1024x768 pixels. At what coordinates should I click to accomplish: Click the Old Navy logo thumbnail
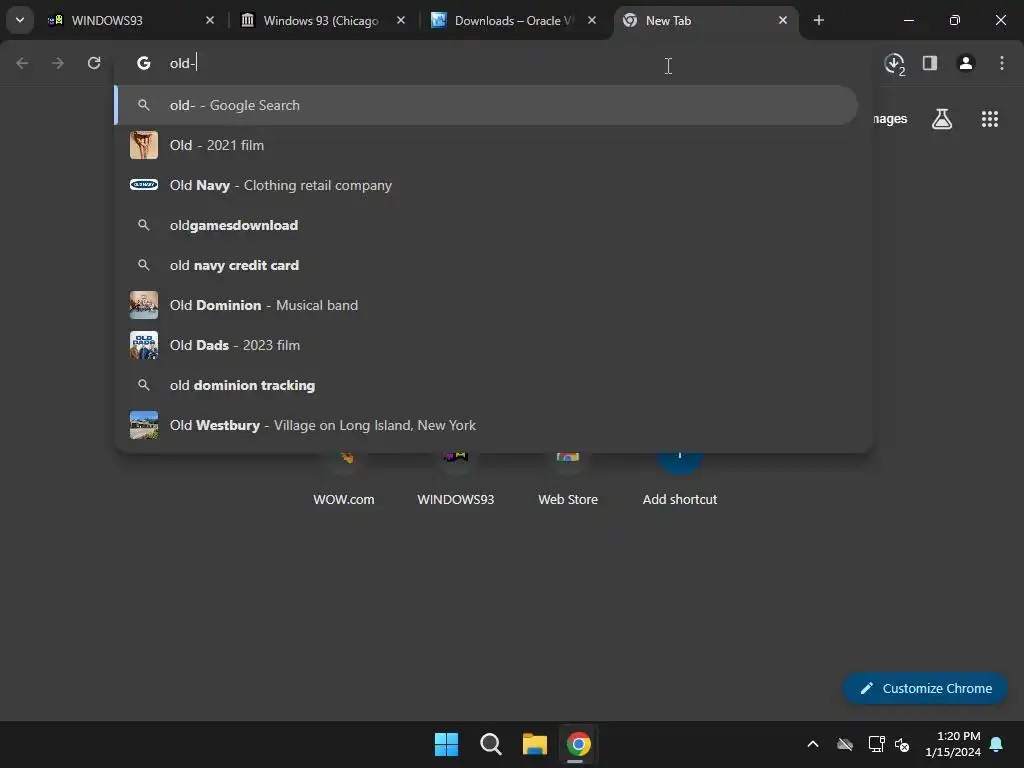(144, 185)
